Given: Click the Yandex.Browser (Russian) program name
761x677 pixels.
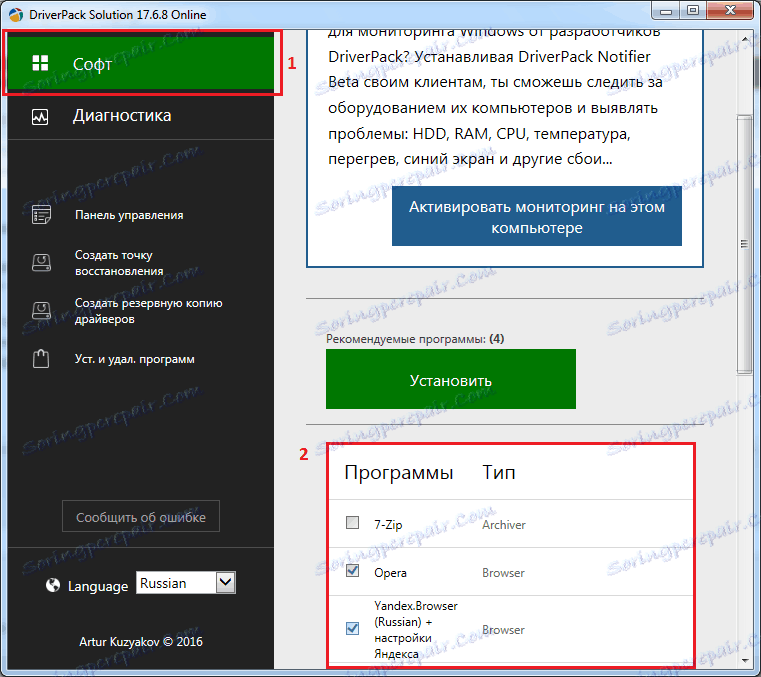Looking at the screenshot, I should (416, 629).
